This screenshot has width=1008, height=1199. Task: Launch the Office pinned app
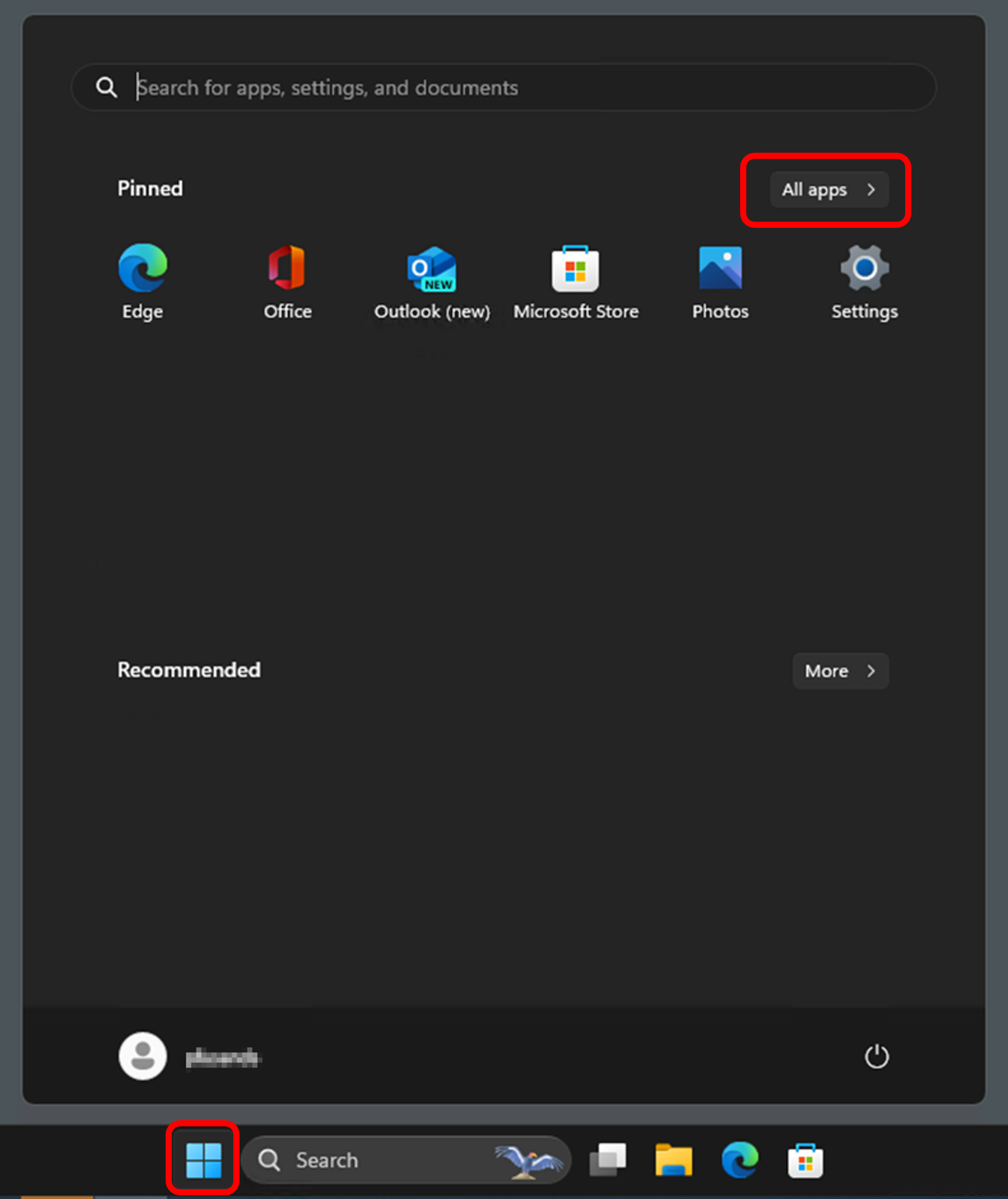[287, 282]
